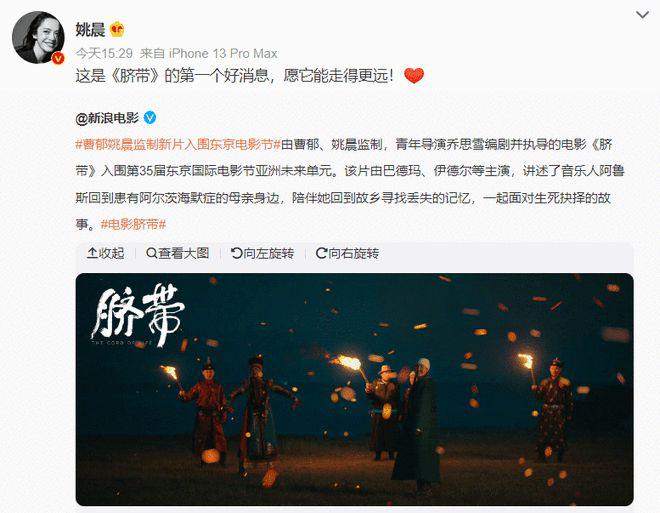Open @新浪电影 account link
The width and height of the screenshot is (660, 513).
point(107,118)
